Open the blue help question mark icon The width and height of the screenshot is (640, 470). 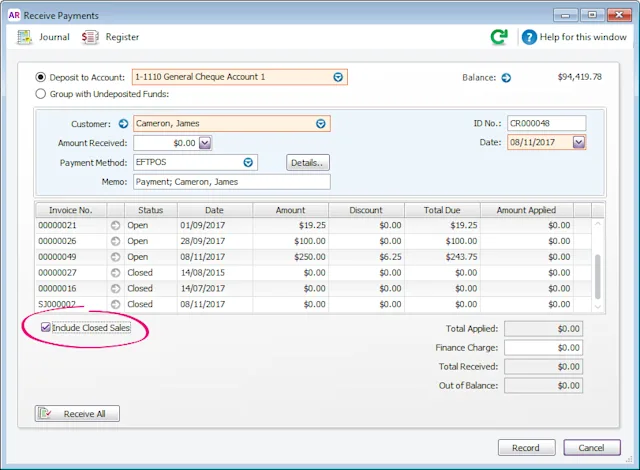[529, 37]
